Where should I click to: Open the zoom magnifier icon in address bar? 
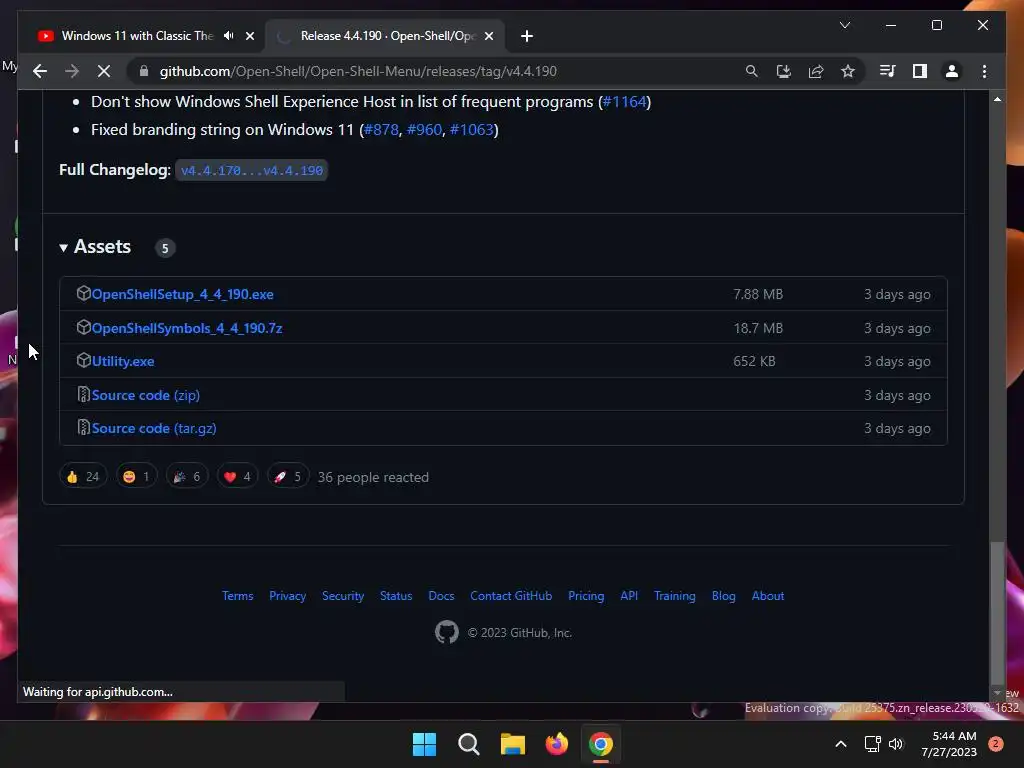pyautogui.click(x=752, y=71)
